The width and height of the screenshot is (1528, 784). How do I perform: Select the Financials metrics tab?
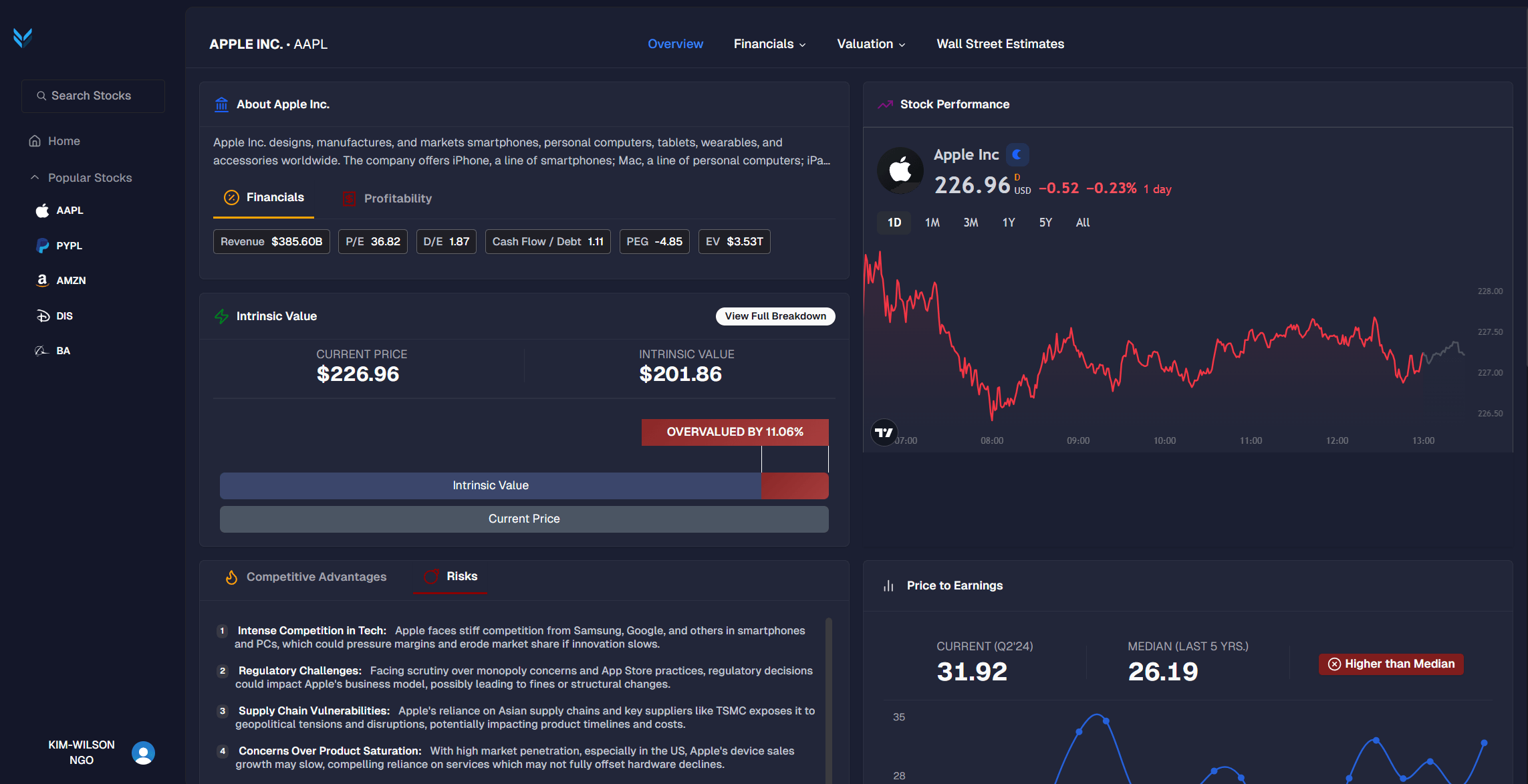pos(263,198)
